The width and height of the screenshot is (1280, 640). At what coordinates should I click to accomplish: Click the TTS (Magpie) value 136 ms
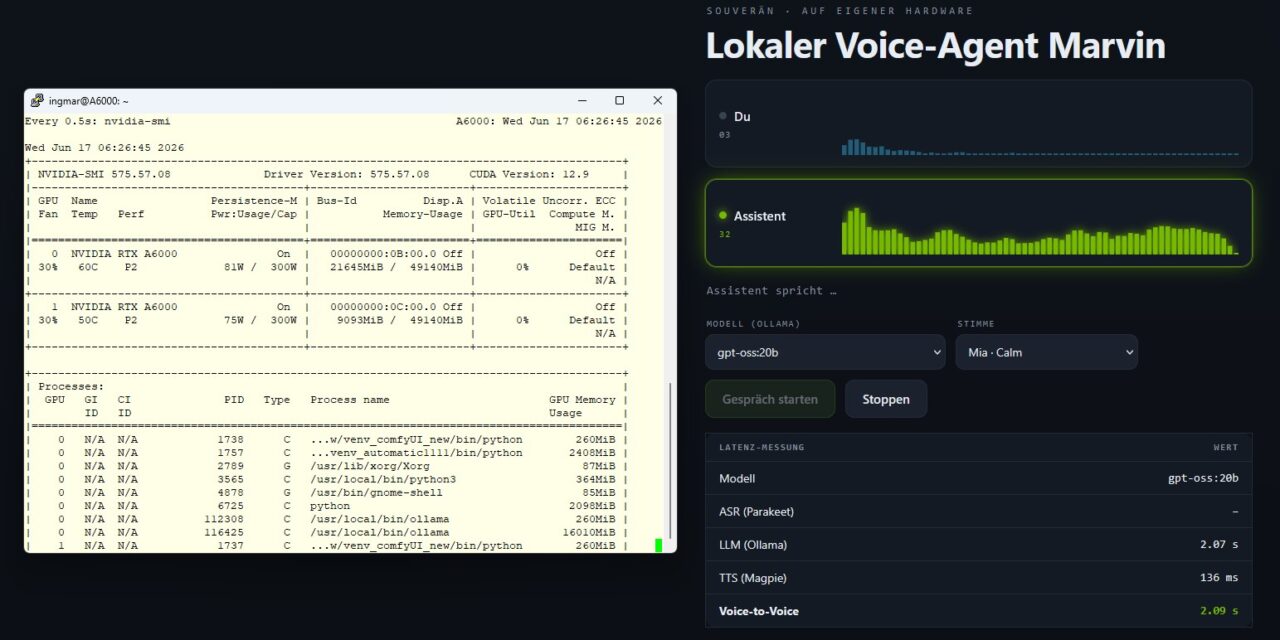[x=1219, y=578]
